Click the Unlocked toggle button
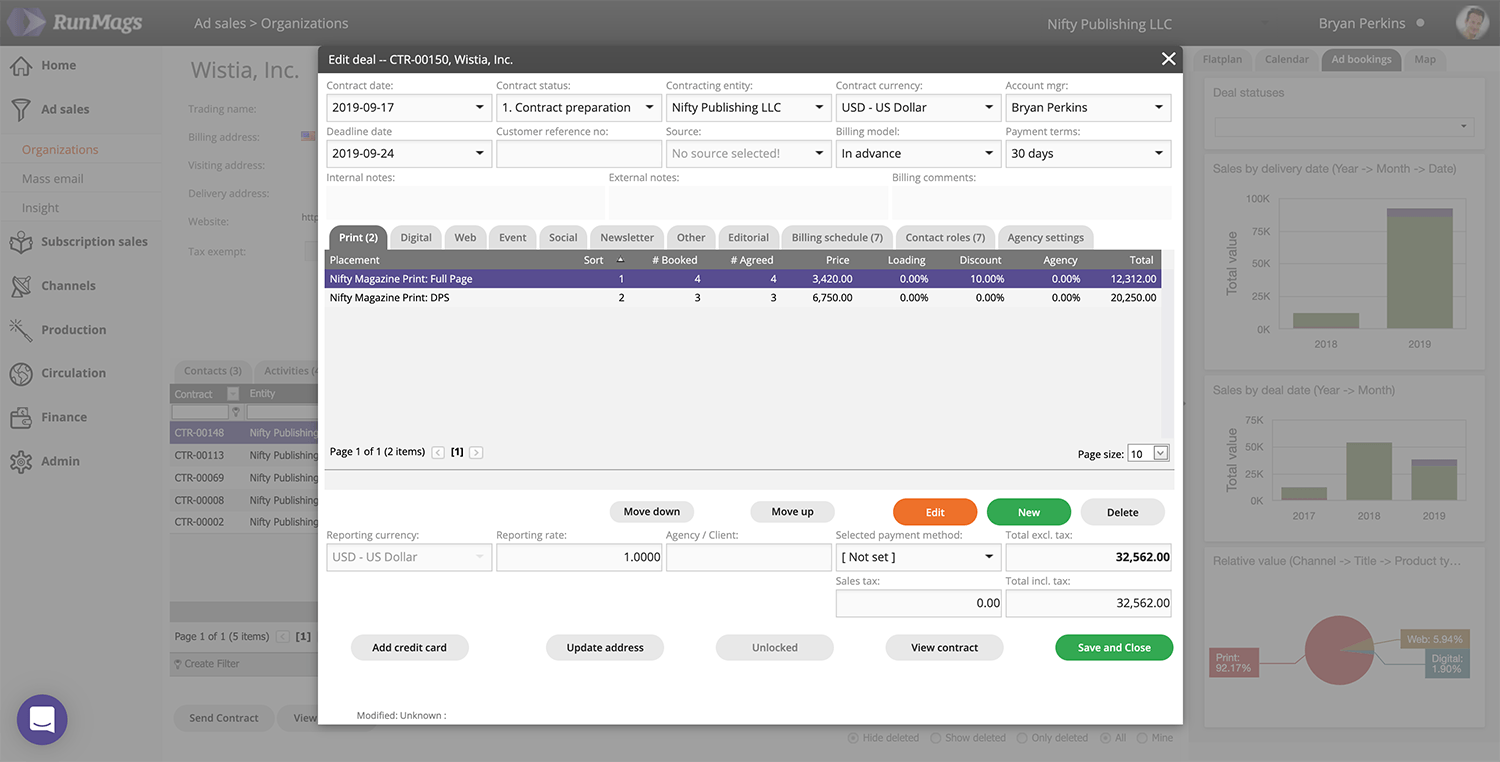Image resolution: width=1500 pixels, height=762 pixels. point(775,648)
